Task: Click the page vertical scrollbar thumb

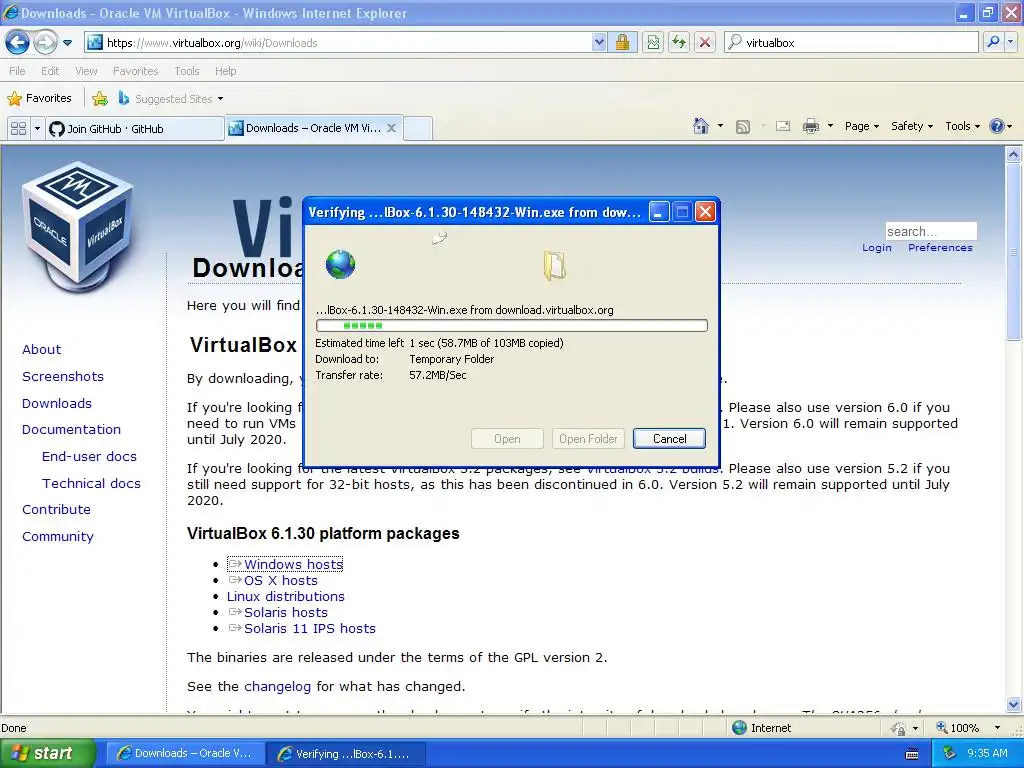Action: 1014,252
